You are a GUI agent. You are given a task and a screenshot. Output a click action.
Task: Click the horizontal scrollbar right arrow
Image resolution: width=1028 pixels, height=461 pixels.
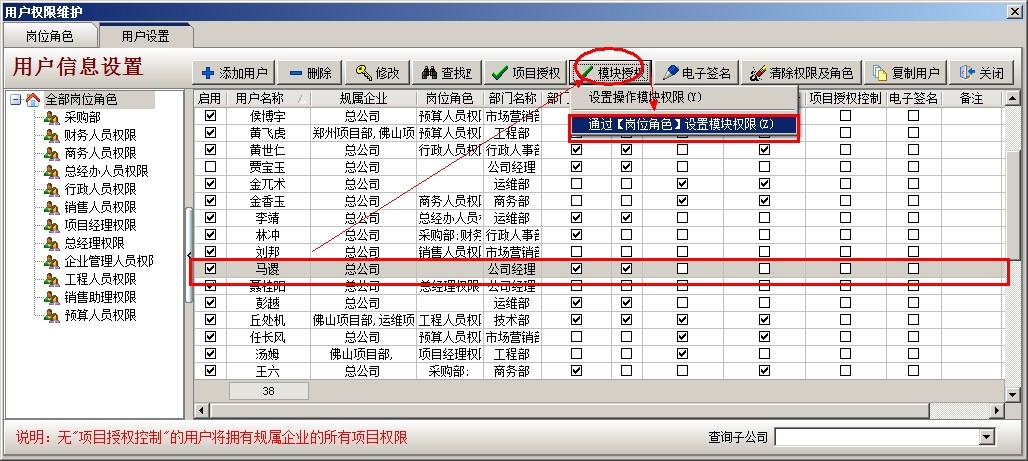pyautogui.click(x=1001, y=411)
